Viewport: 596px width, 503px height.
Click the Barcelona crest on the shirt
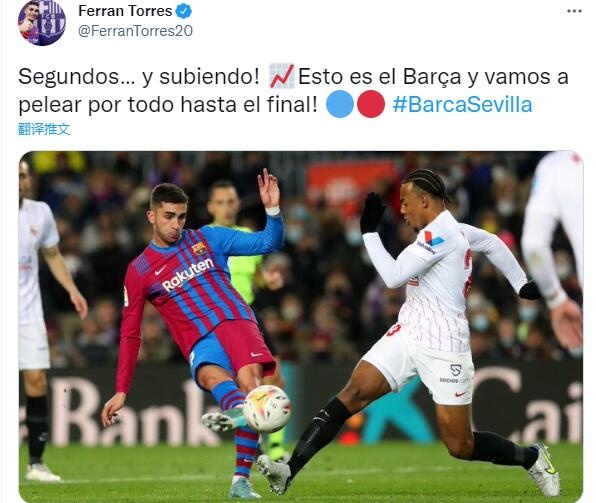point(199,248)
